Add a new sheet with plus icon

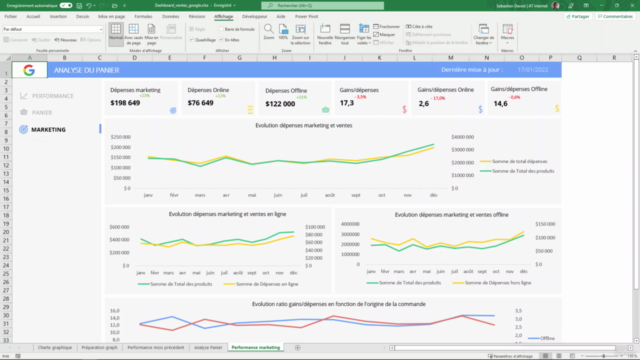pyautogui.click(x=298, y=348)
